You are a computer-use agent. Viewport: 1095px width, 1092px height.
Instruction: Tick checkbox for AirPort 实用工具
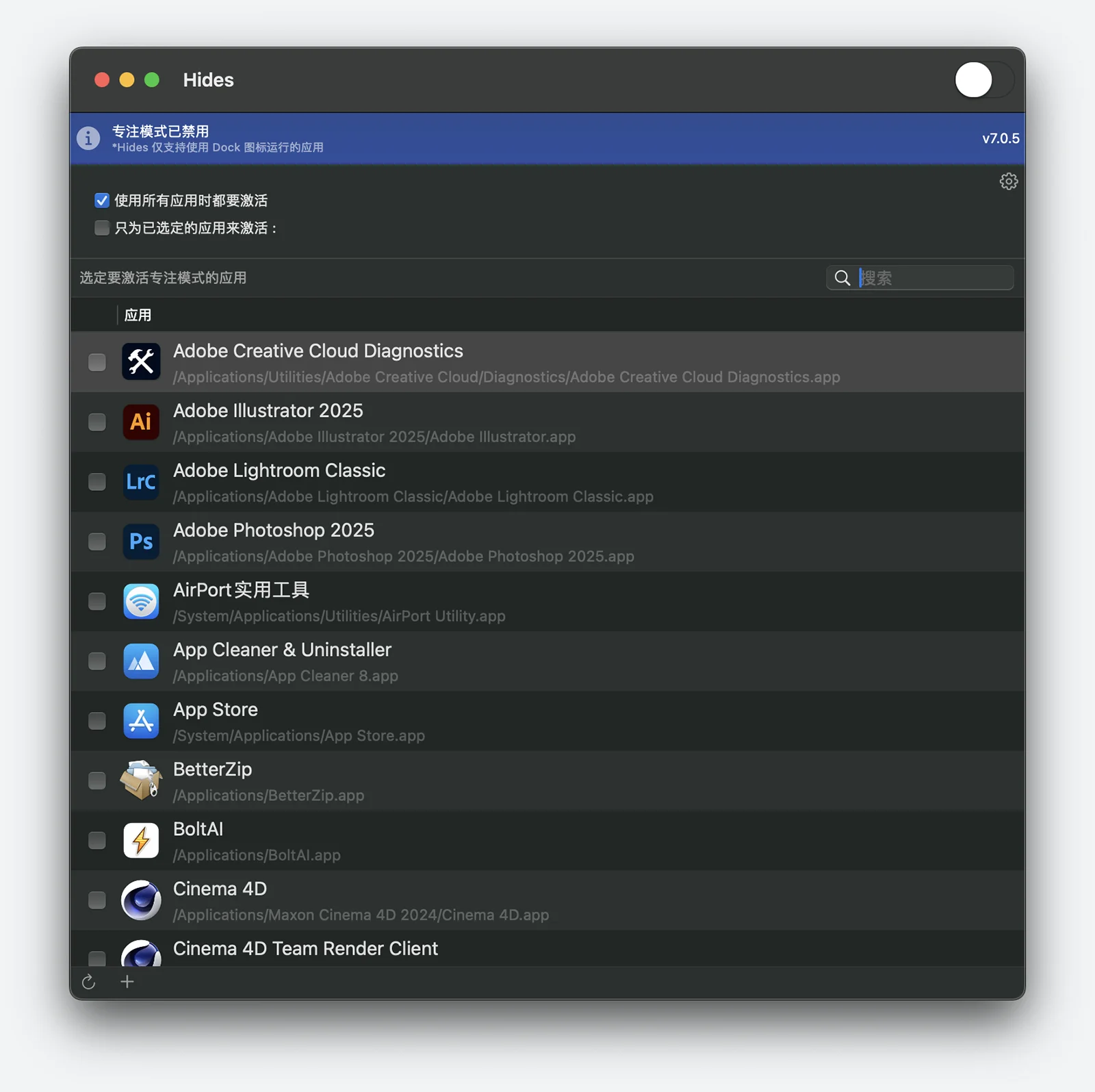pos(97,601)
